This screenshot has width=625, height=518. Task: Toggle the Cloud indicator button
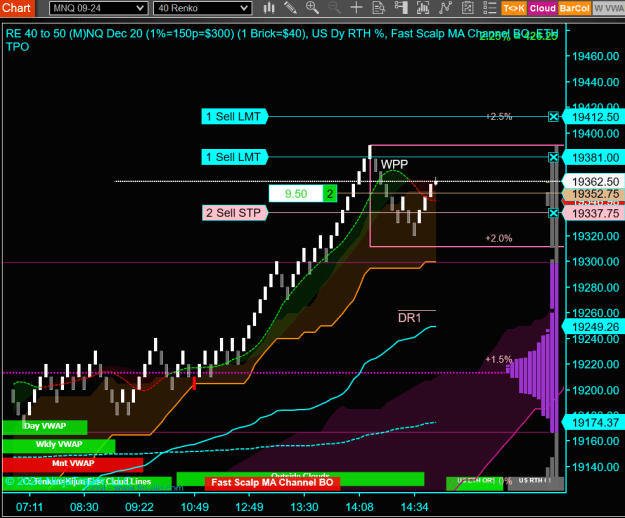tap(542, 8)
